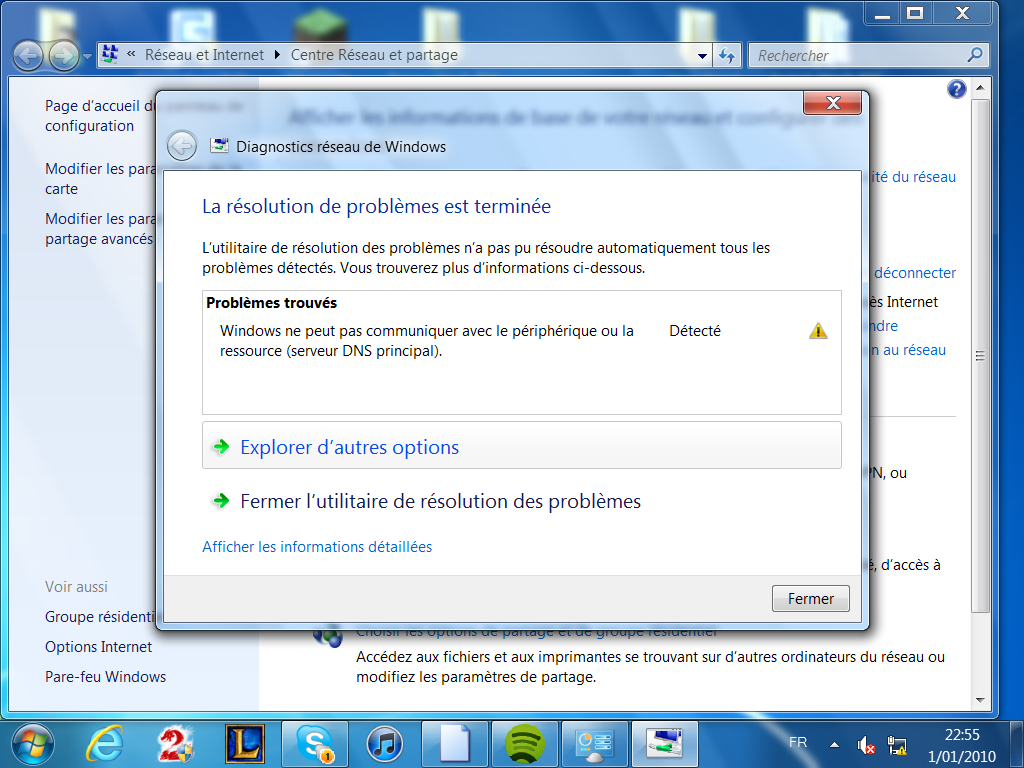Viewport: 1024px width, 768px height.
Task: Open recent pages dropdown next to forward arrow
Action: pyautogui.click(x=88, y=57)
